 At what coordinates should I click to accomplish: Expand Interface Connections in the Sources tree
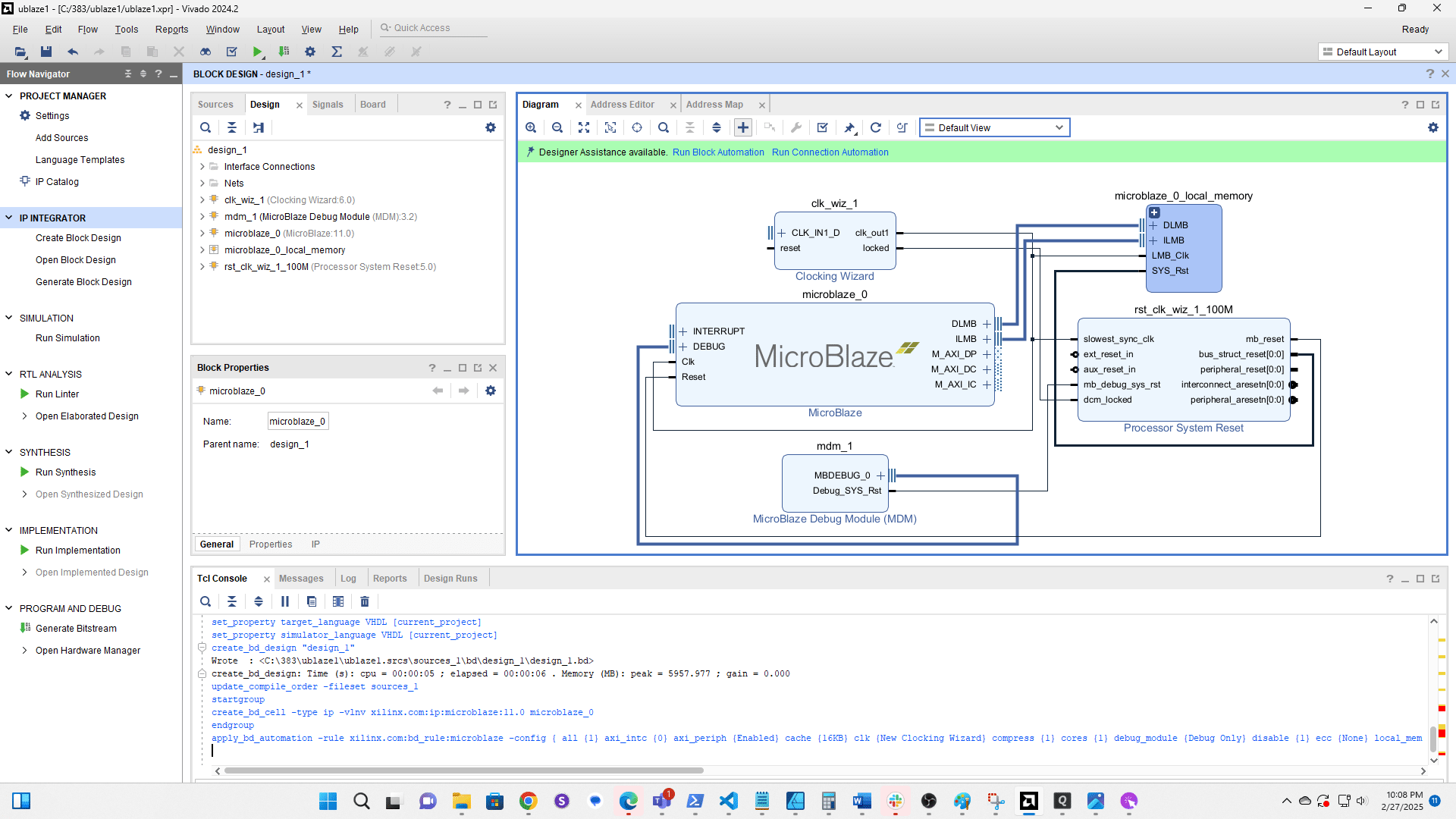tap(202, 166)
